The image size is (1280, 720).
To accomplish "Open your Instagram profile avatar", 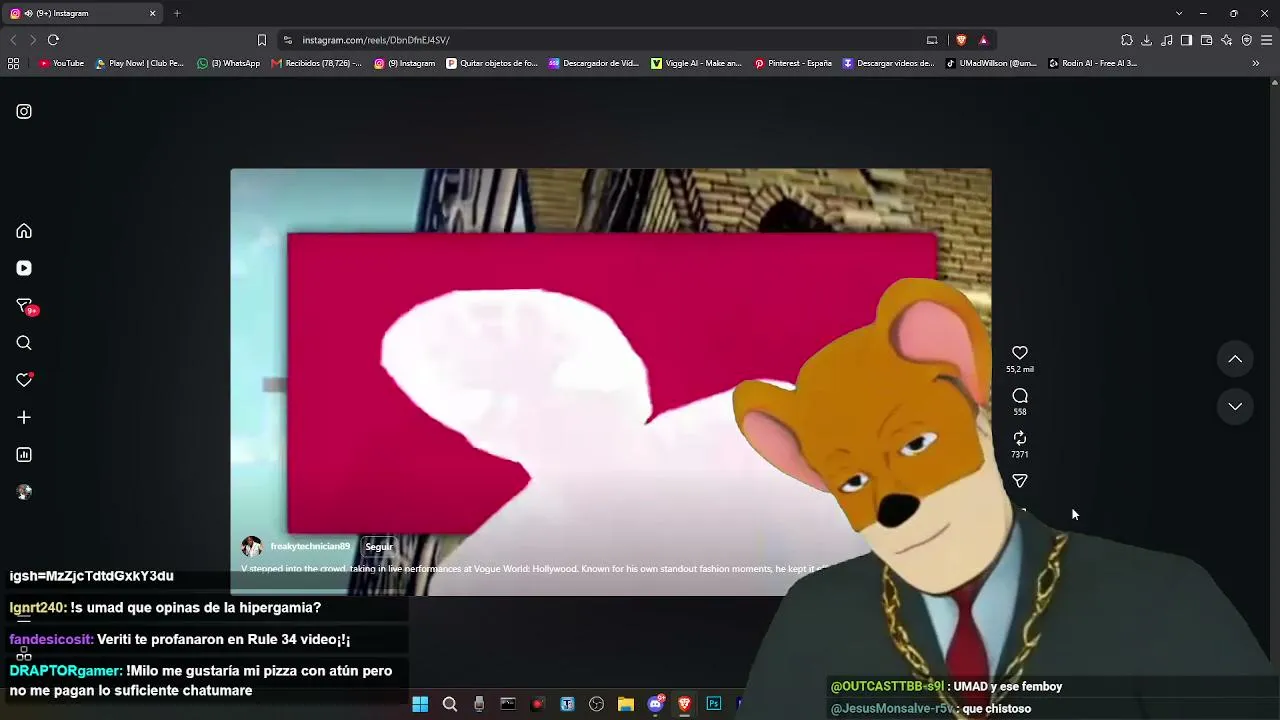I will [x=24, y=492].
